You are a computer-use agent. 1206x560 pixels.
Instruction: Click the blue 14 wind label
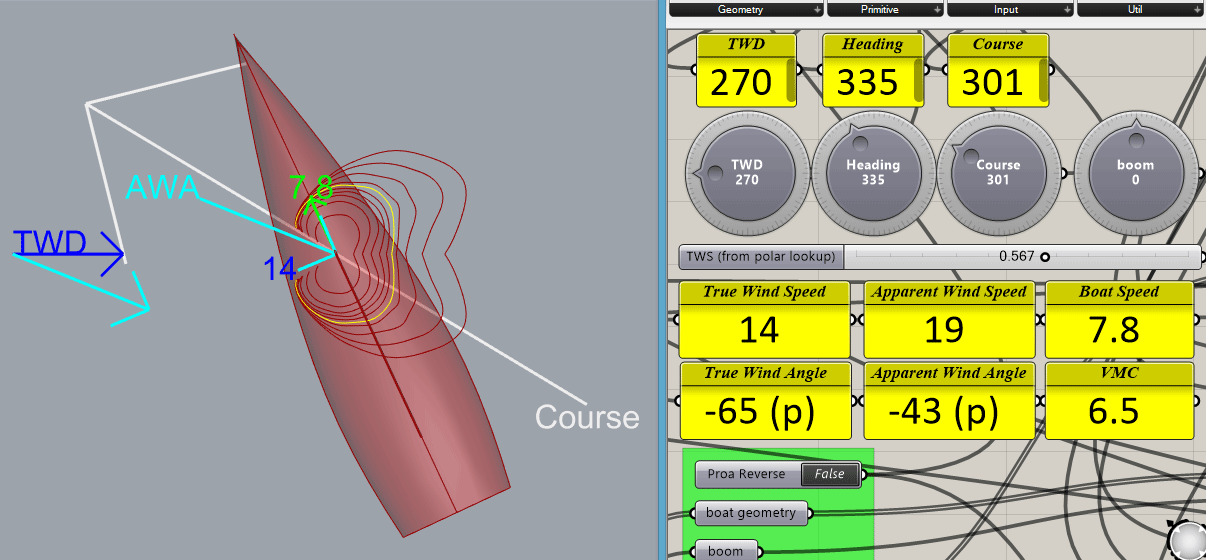click(x=280, y=268)
